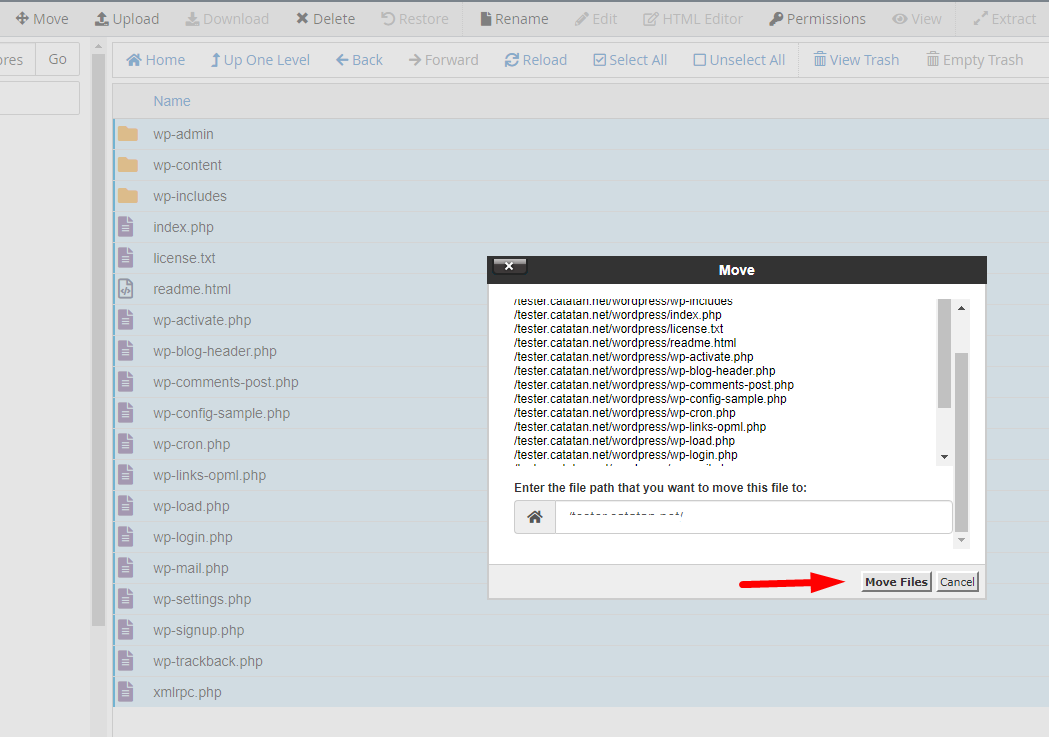Select the wp-mail.php file name

[x=191, y=568]
